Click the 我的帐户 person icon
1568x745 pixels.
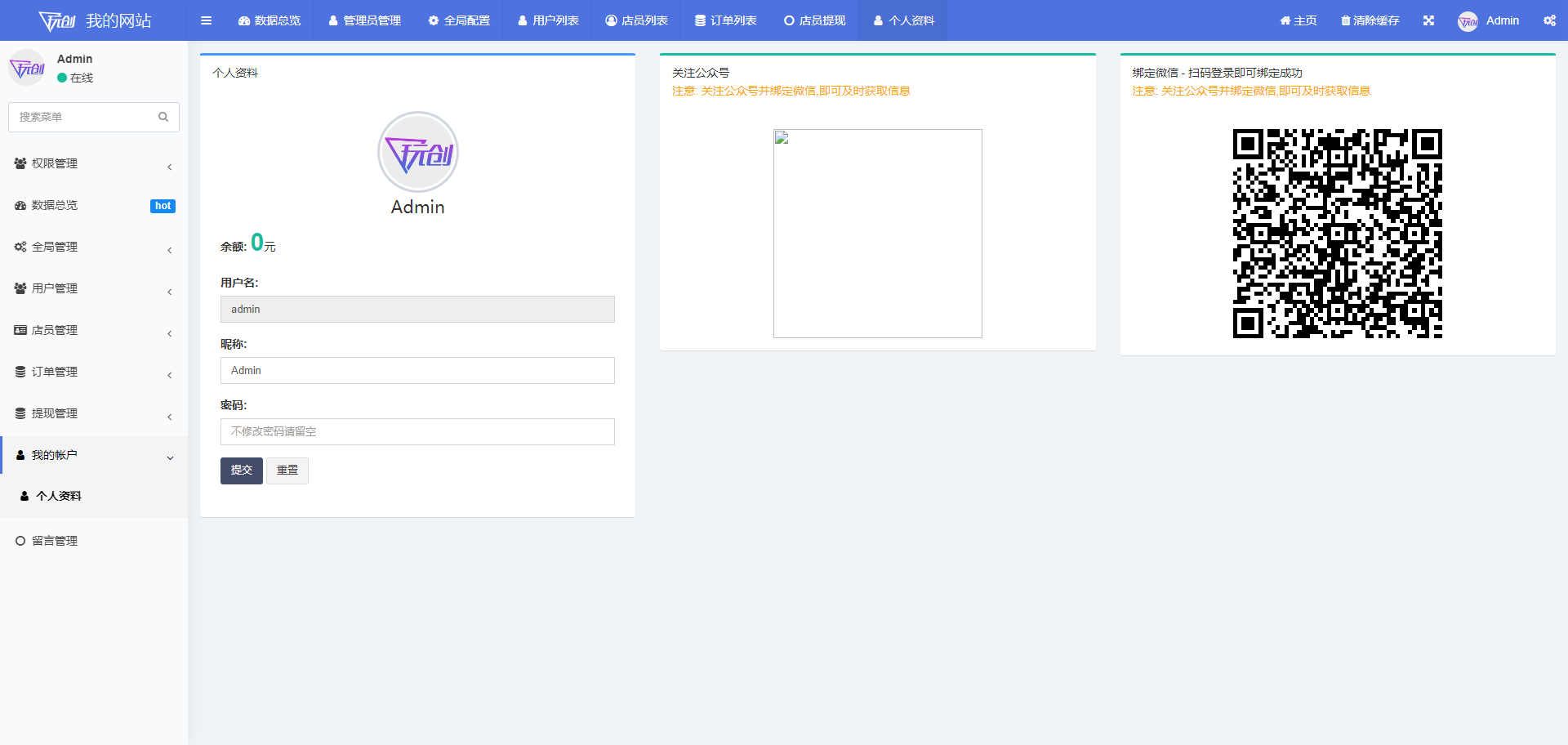click(20, 455)
